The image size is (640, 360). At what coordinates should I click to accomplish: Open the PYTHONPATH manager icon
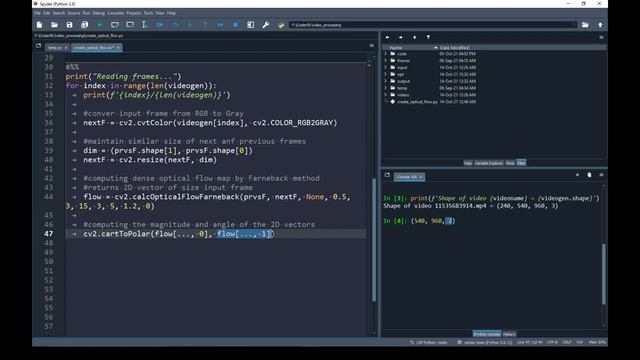click(x=281, y=25)
